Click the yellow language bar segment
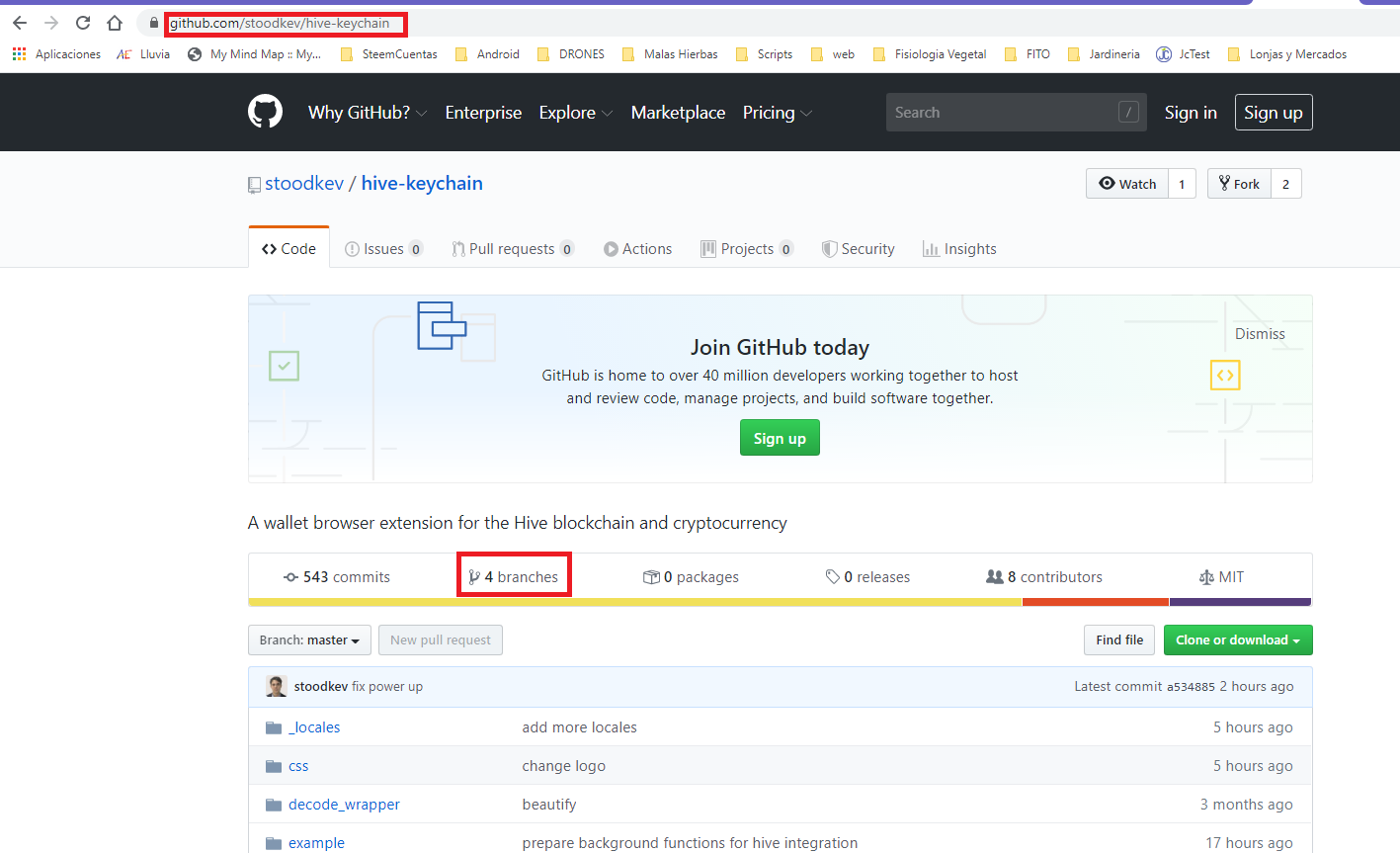 [635, 602]
